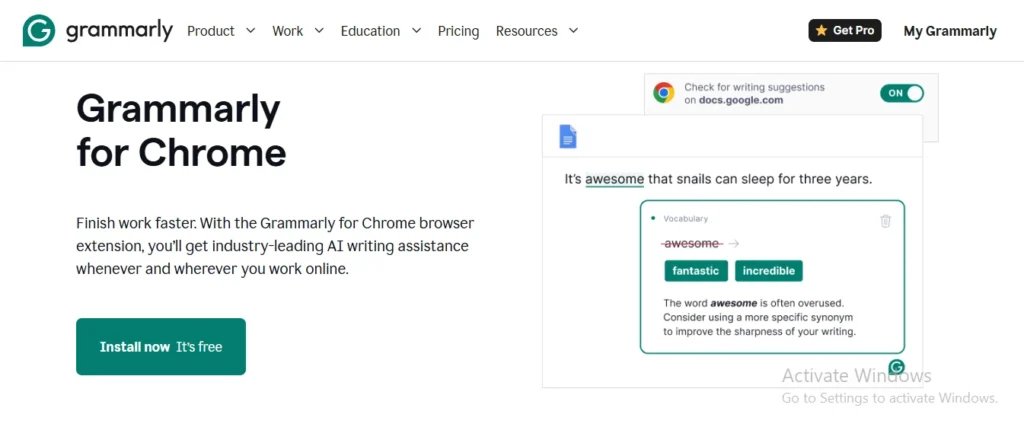Click the Grammarly for Chrome heading
1024x427 pixels.
tap(181, 131)
